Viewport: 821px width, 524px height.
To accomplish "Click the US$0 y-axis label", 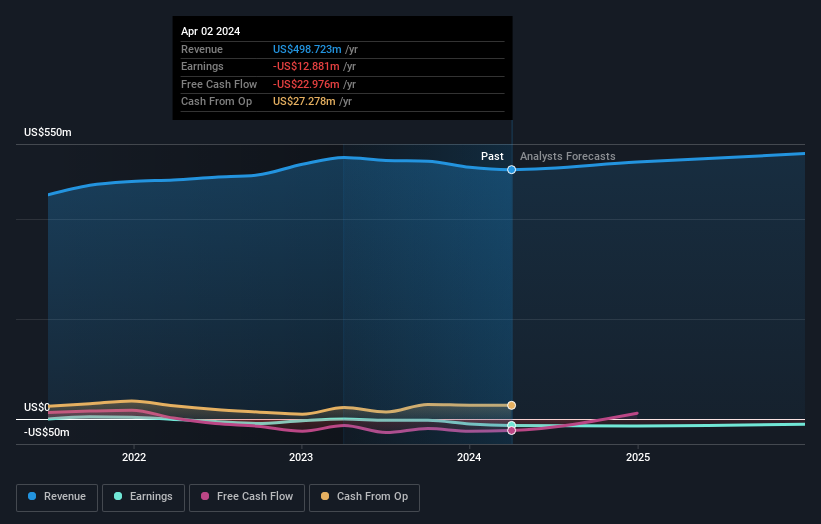I will (37, 407).
